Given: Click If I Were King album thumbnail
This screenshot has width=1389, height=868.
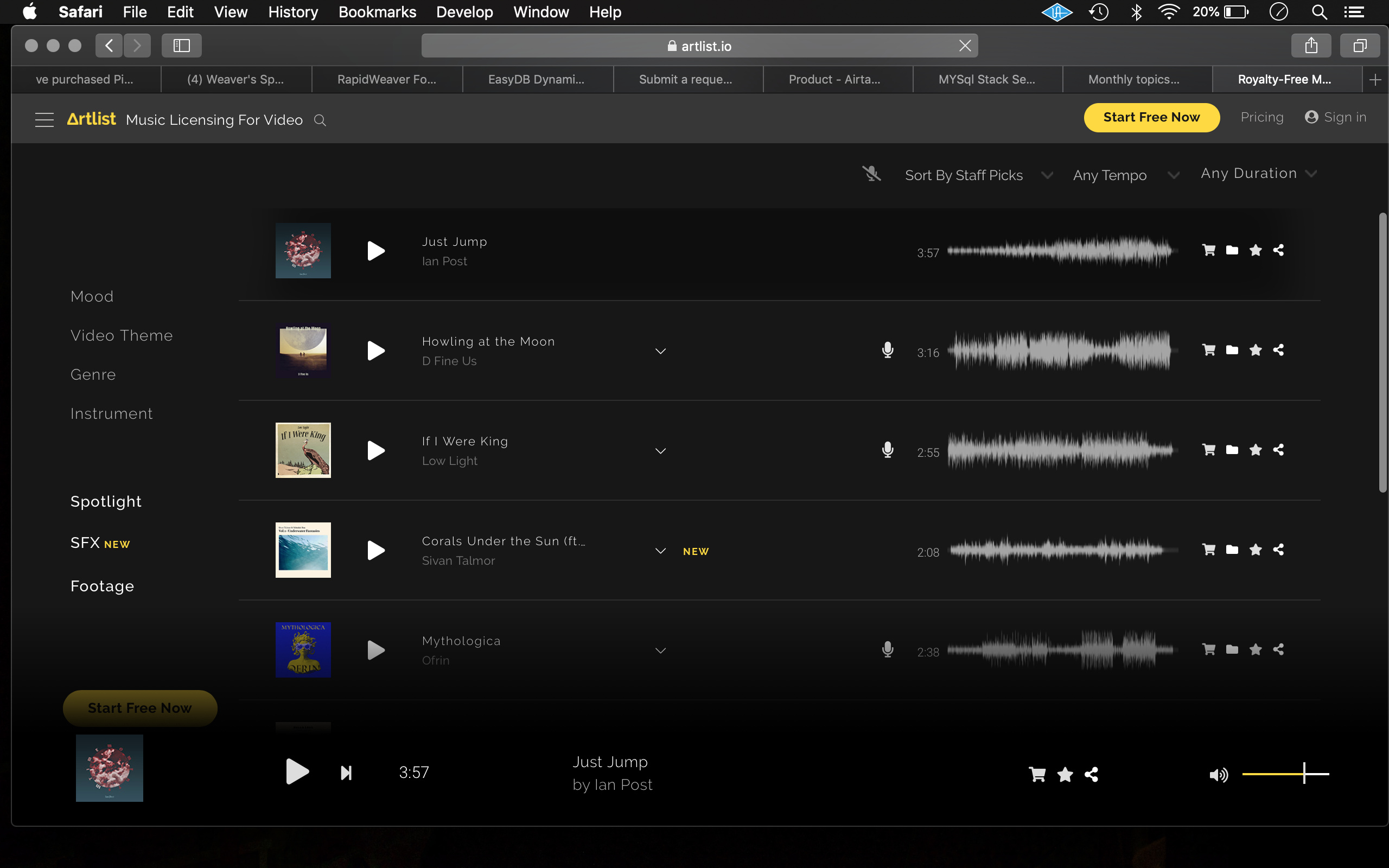Looking at the screenshot, I should point(303,450).
